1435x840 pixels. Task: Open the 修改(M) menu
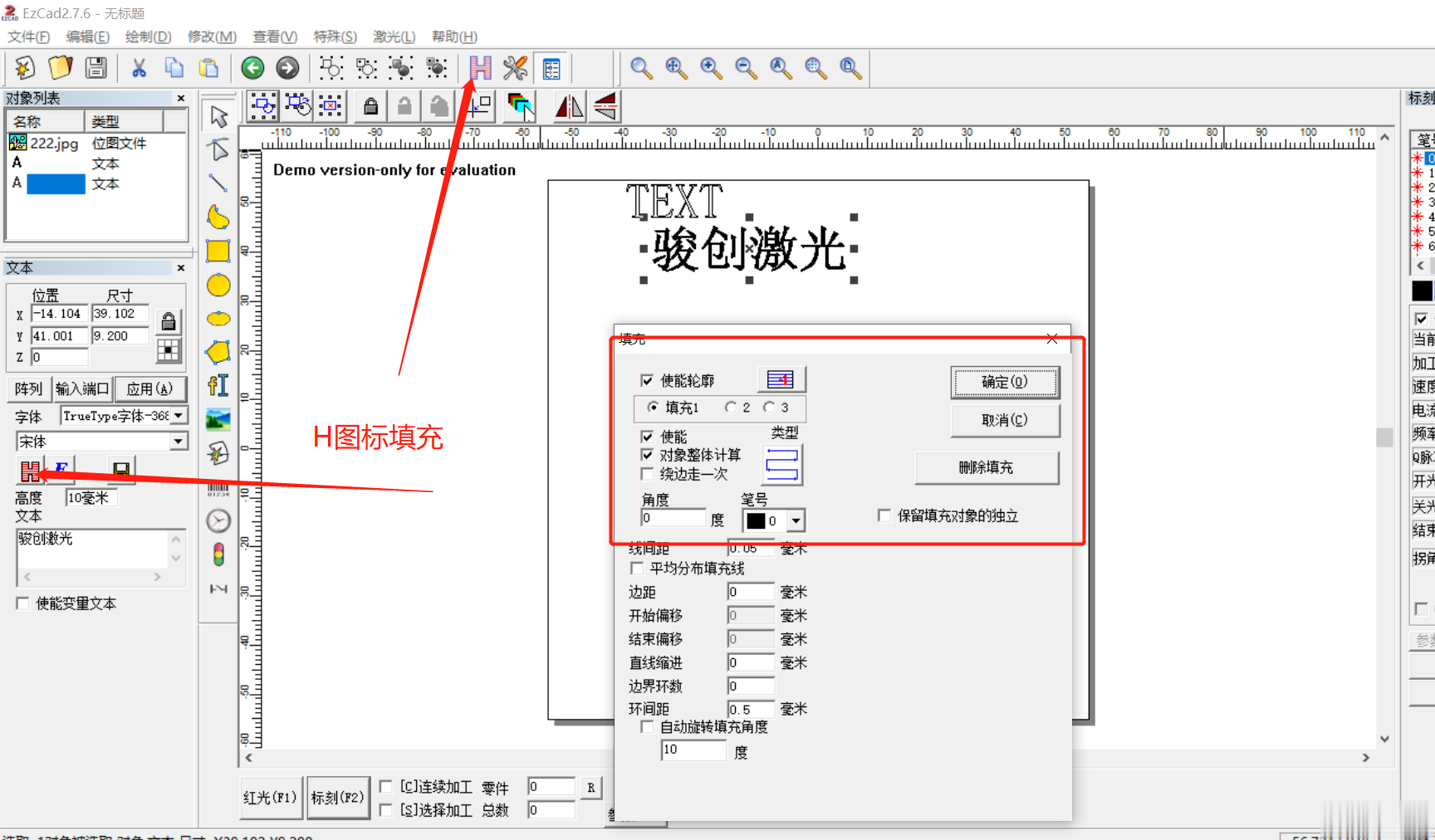pyautogui.click(x=212, y=37)
